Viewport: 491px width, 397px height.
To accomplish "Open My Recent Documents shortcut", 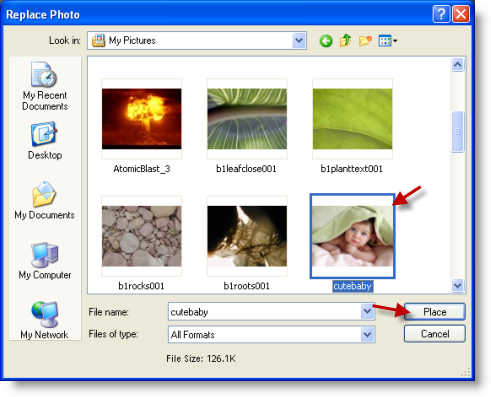I will 45,86.
